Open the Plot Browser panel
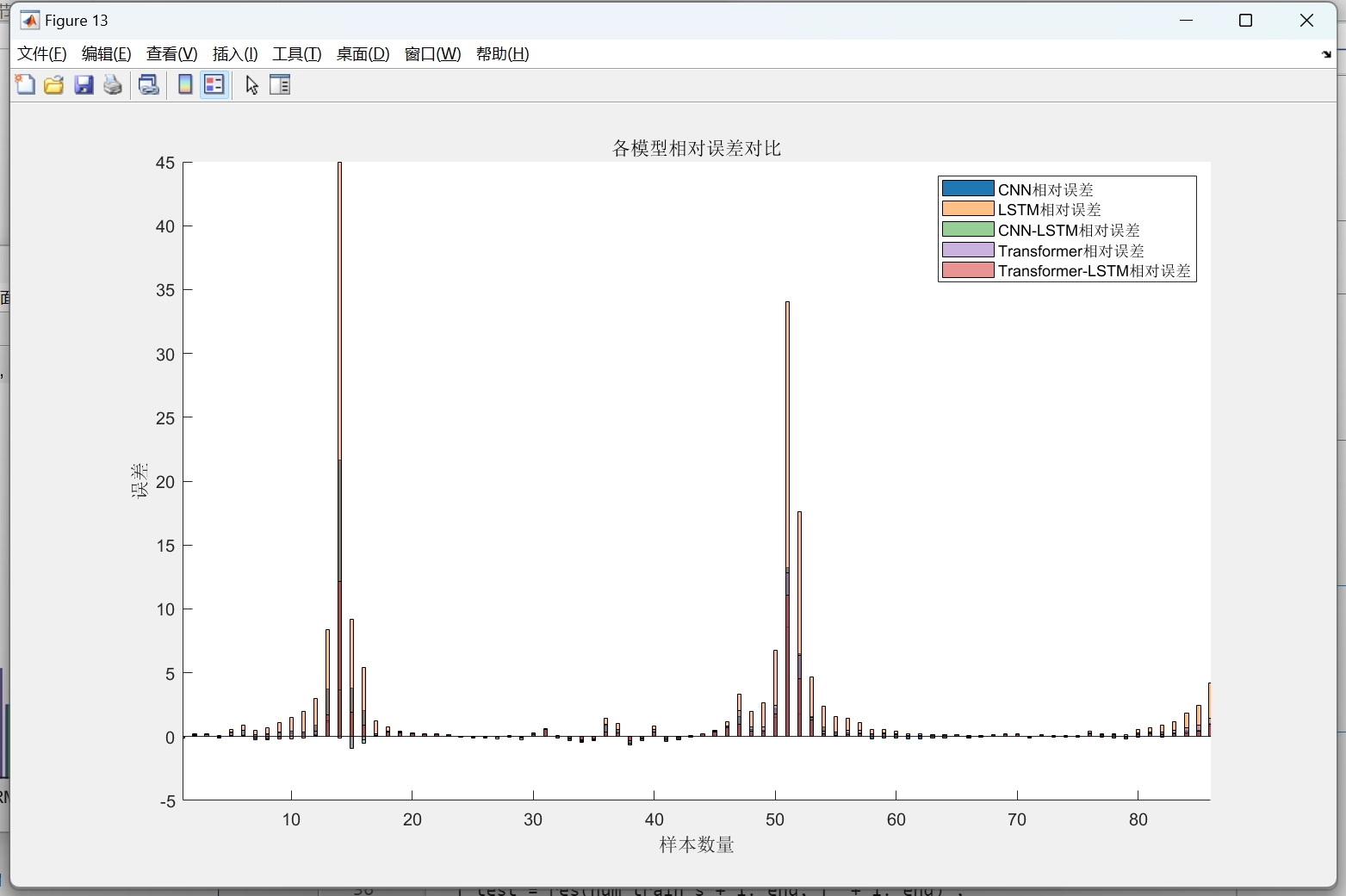The image size is (1346, 896). [x=280, y=85]
